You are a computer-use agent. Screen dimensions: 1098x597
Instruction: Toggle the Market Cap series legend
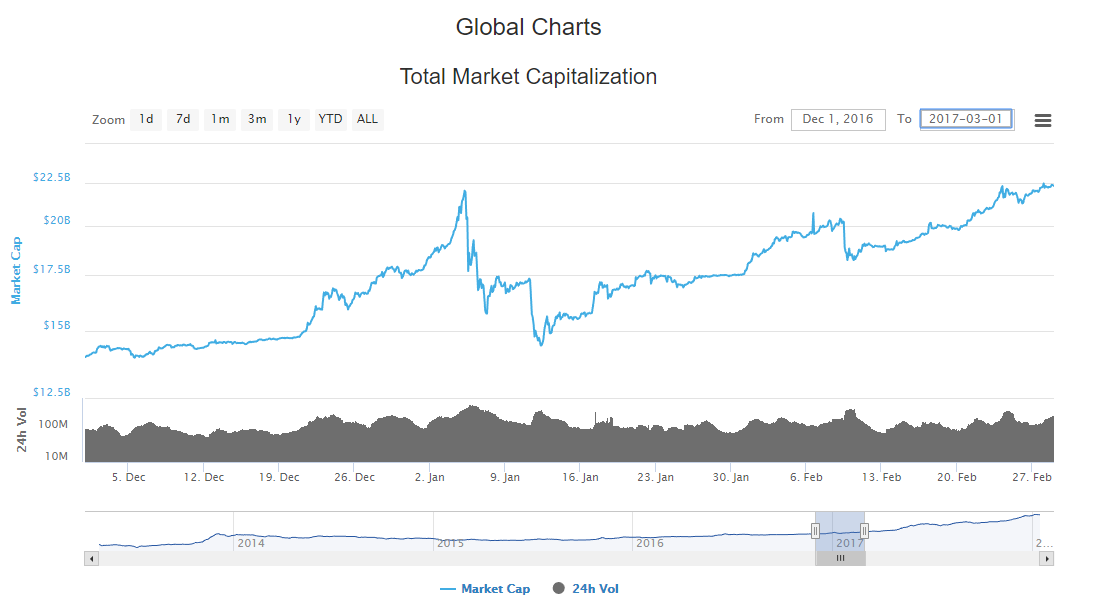click(485, 589)
